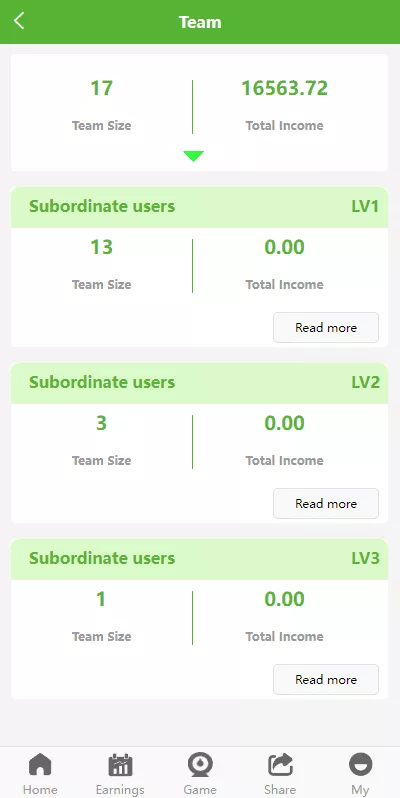Open the Earnings chart icon

coord(120,765)
